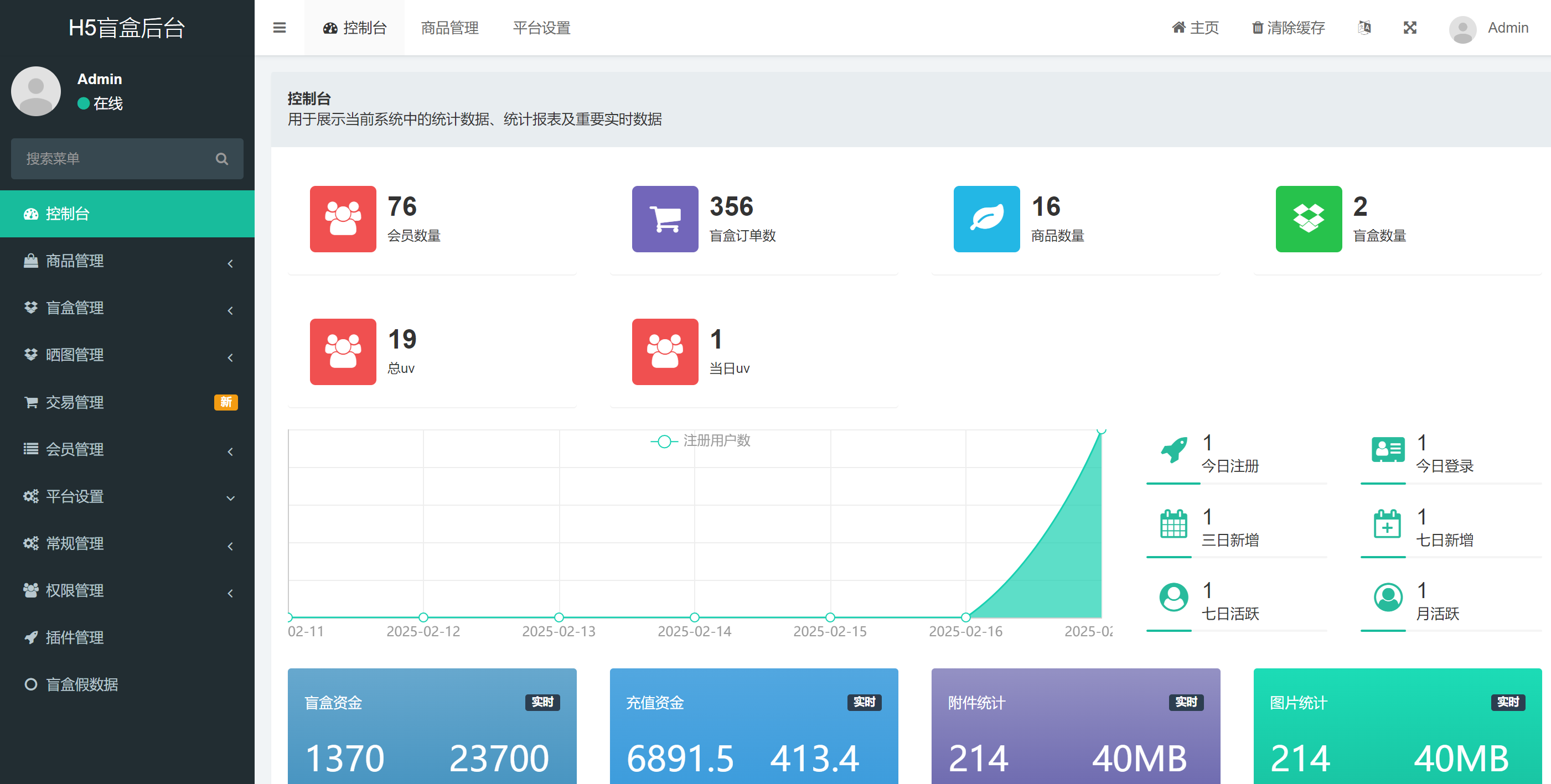
Task: Click the language switch icon in header
Action: tap(1364, 28)
